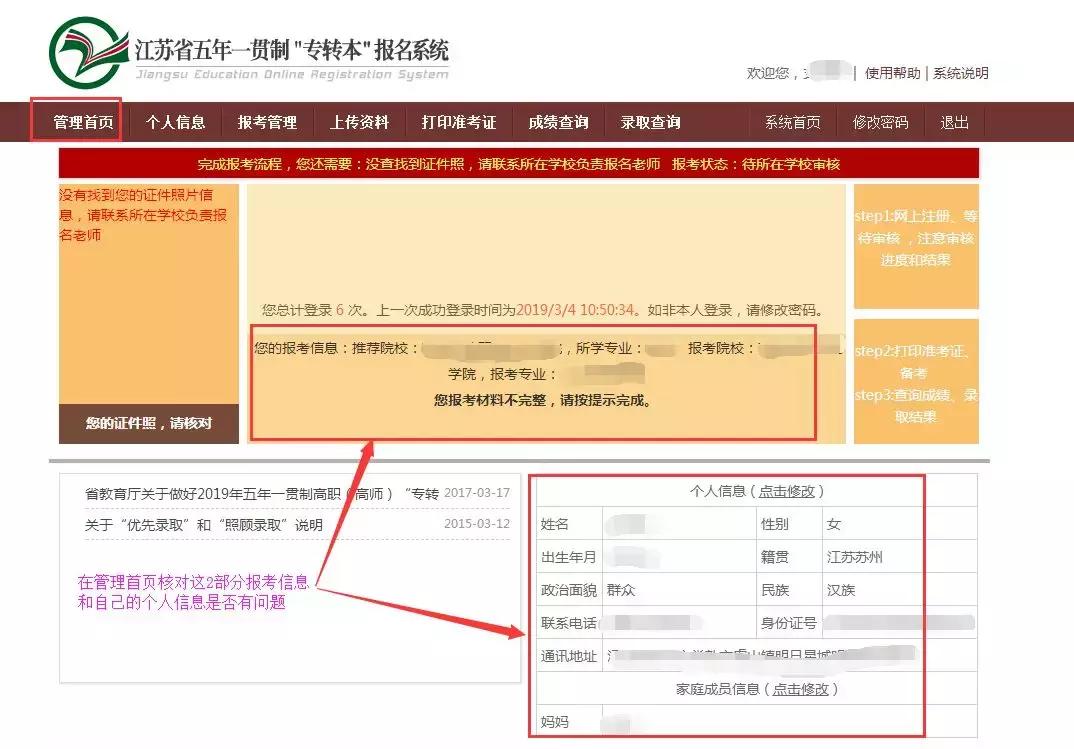1074x749 pixels.
Task: Open the 录取查询 tab
Action: 652,121
